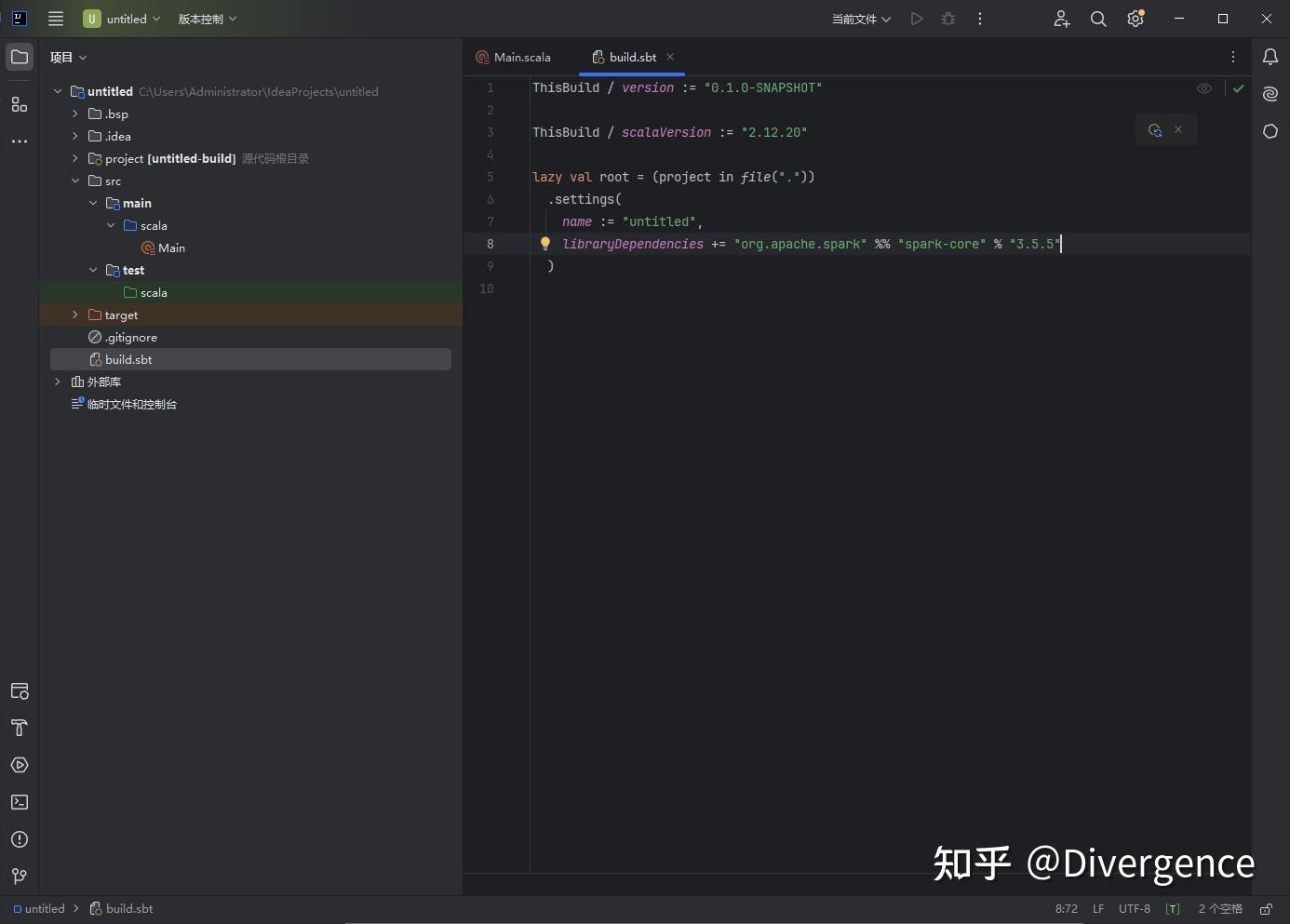Select the Build tool window hammer icon
This screenshot has height=924, width=1290.
[x=19, y=729]
